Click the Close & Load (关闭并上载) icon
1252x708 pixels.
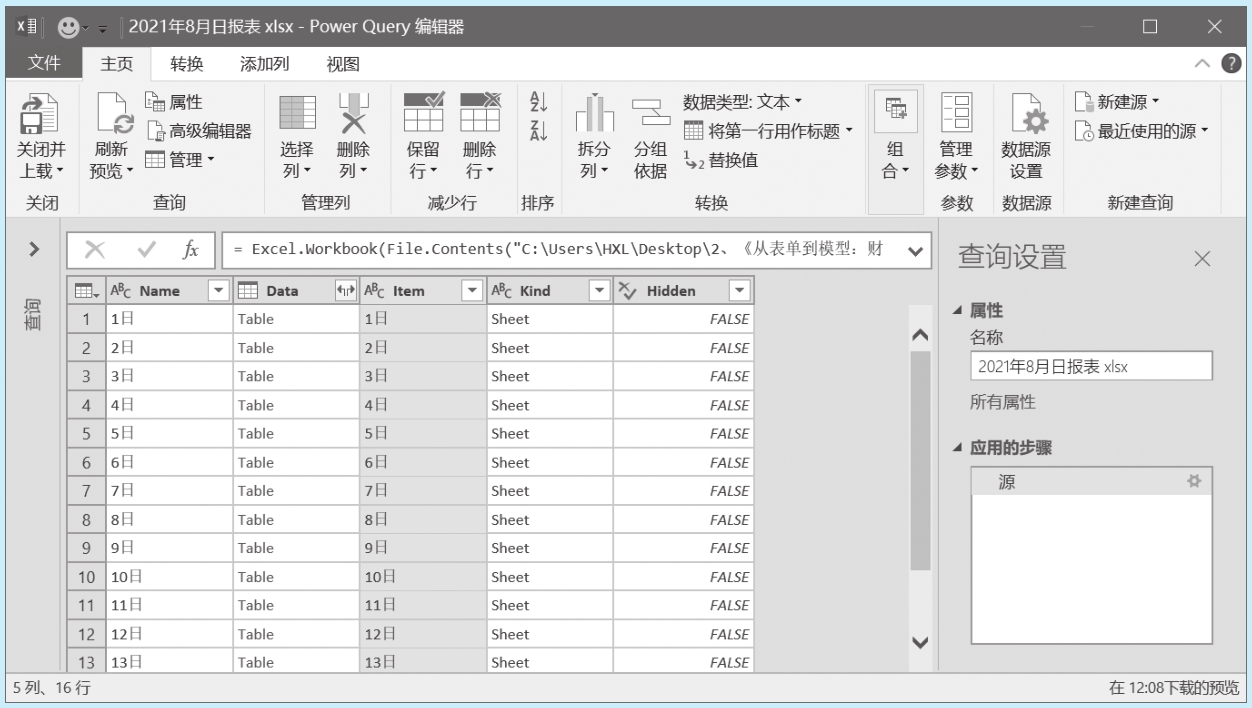tap(40, 115)
